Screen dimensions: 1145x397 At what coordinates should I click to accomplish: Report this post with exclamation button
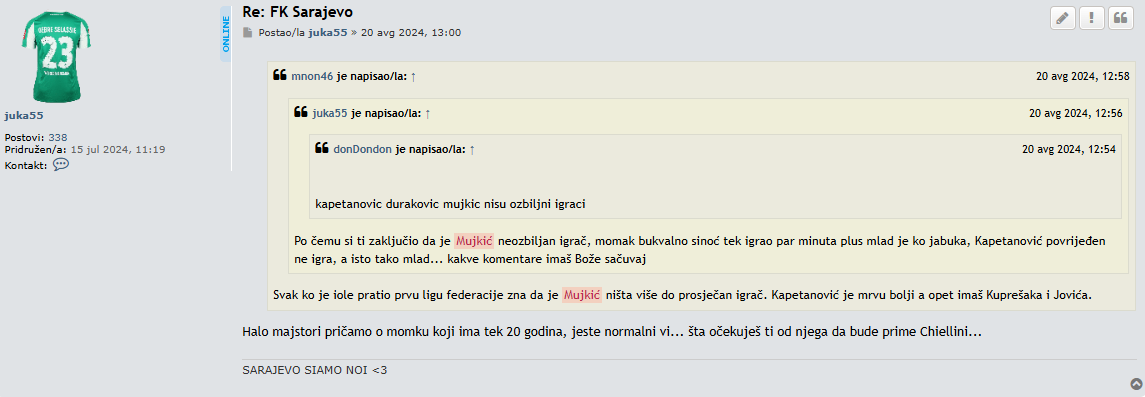(x=1092, y=18)
